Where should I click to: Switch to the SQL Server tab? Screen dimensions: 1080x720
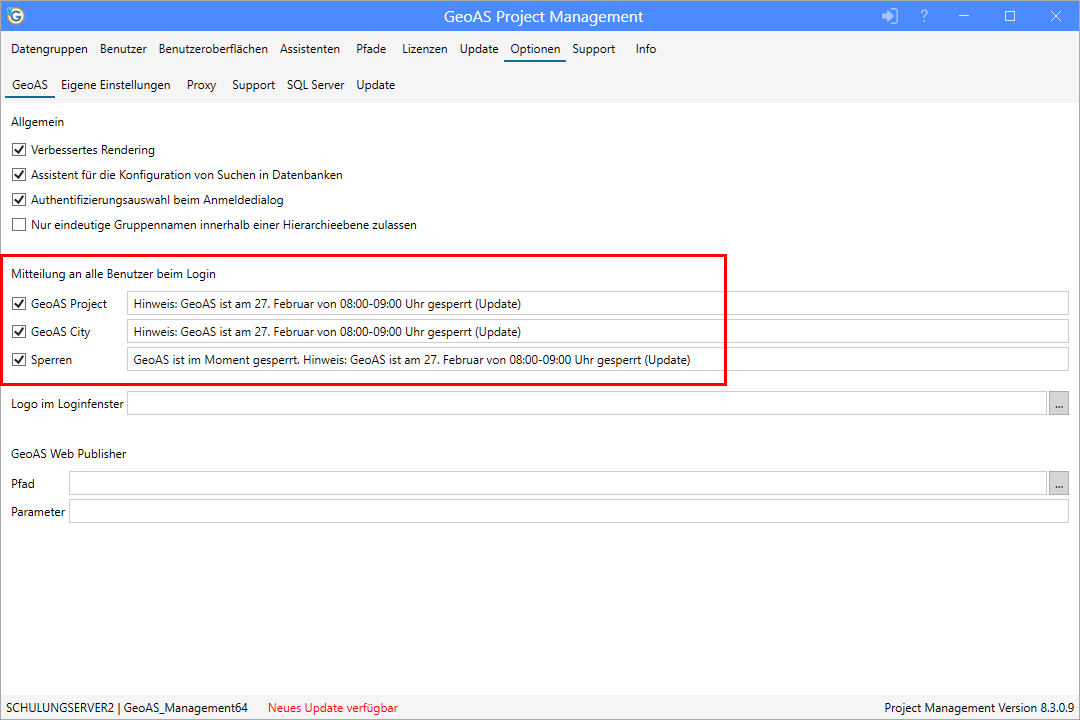[x=315, y=85]
